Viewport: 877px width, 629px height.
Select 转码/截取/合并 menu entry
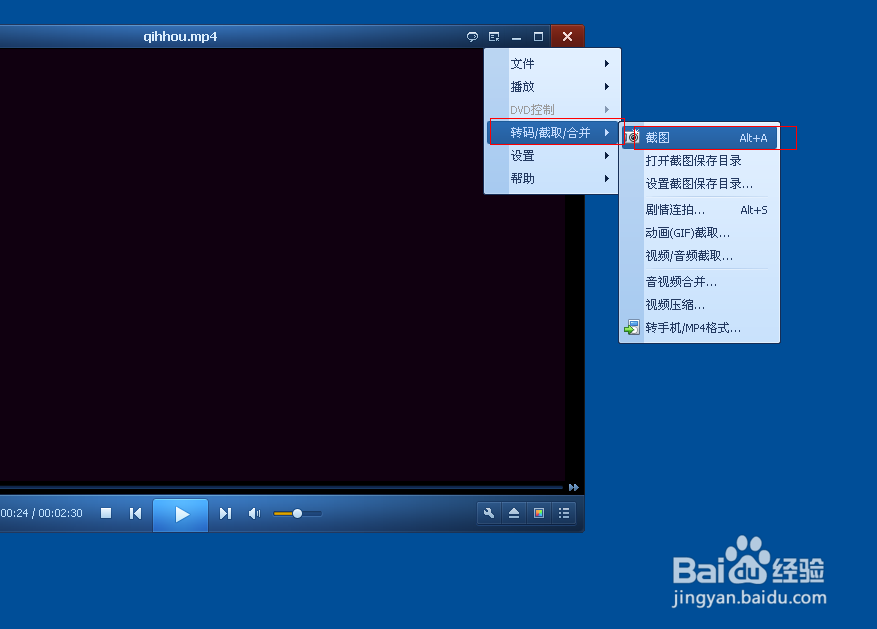553,133
